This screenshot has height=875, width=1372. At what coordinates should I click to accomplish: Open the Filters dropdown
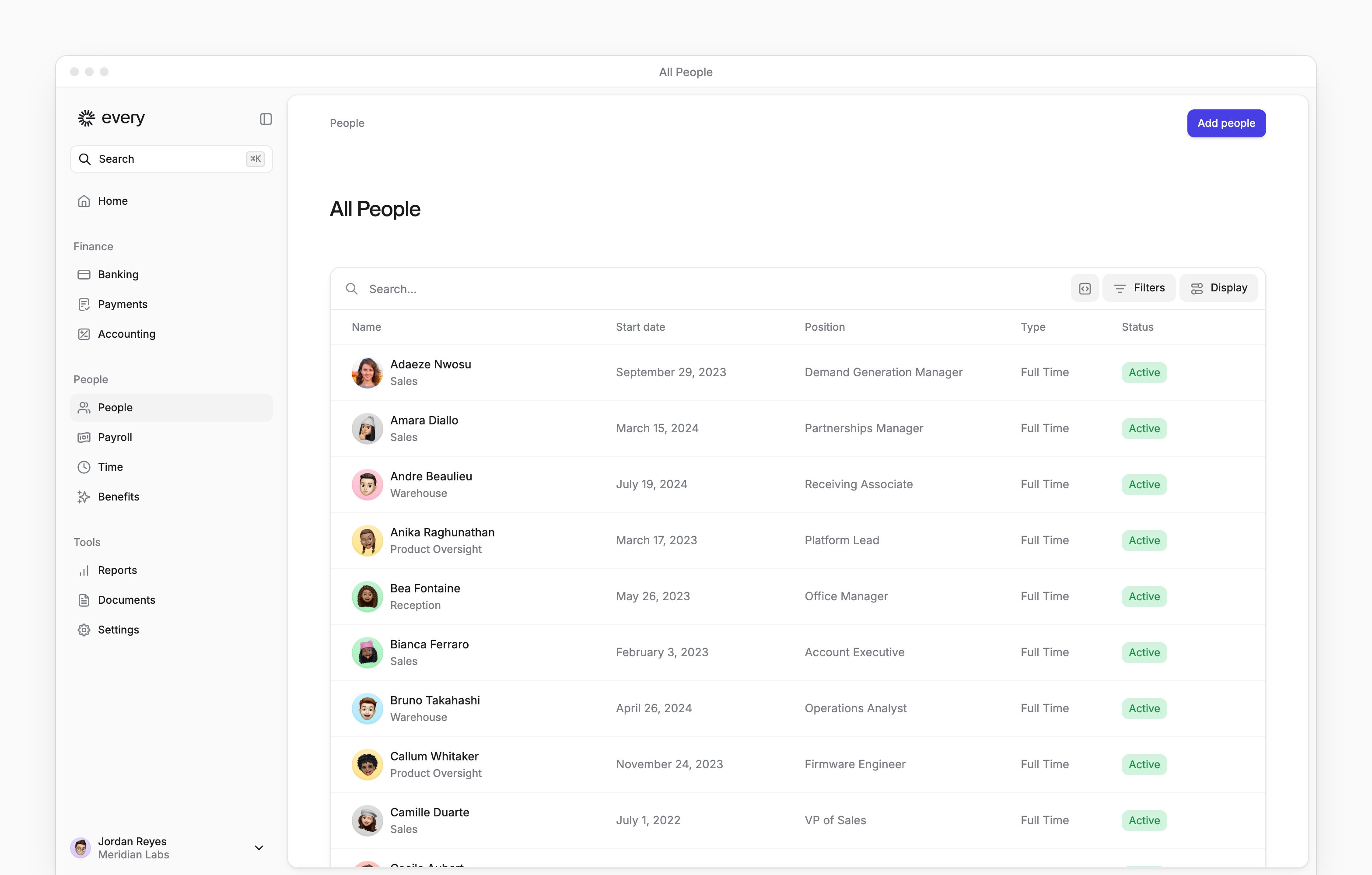click(x=1138, y=288)
